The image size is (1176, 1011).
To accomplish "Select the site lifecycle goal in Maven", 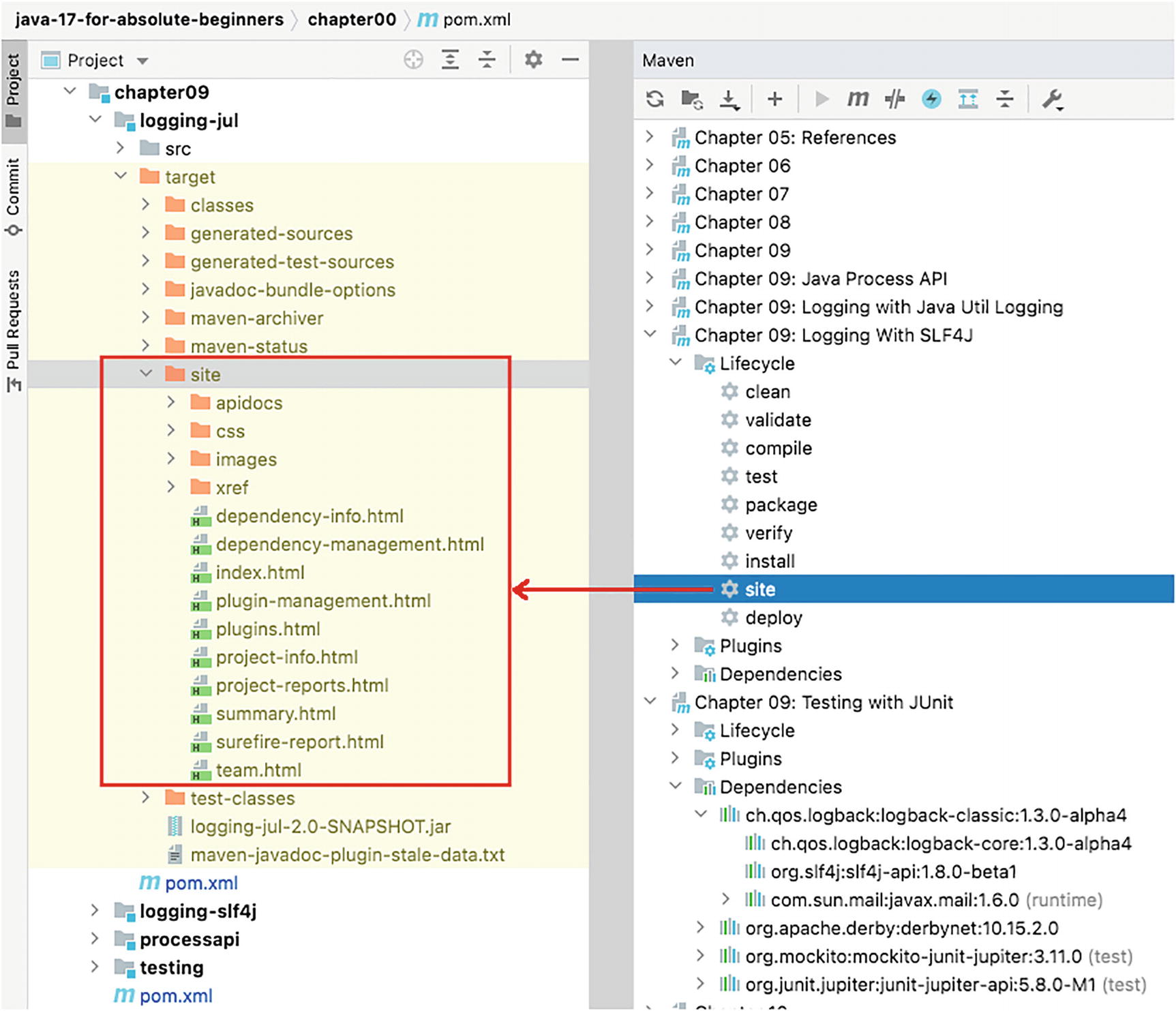I will coord(904,589).
